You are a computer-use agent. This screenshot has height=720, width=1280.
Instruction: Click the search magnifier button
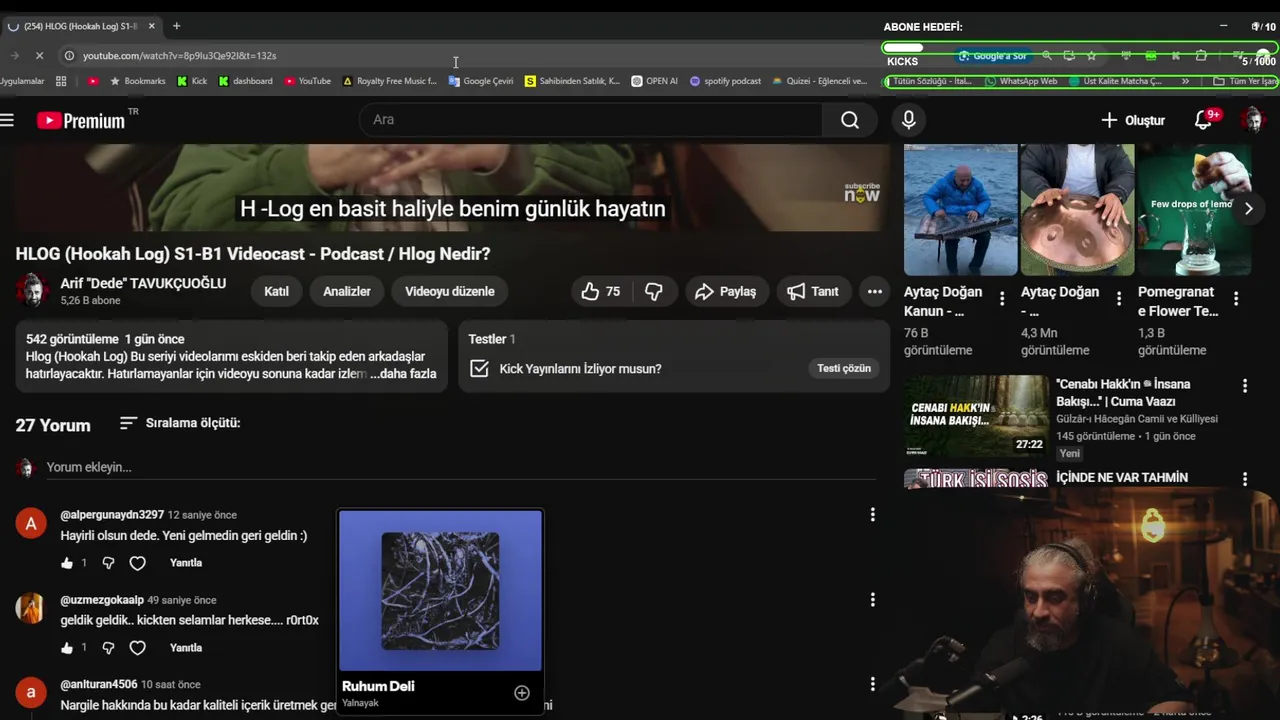850,120
